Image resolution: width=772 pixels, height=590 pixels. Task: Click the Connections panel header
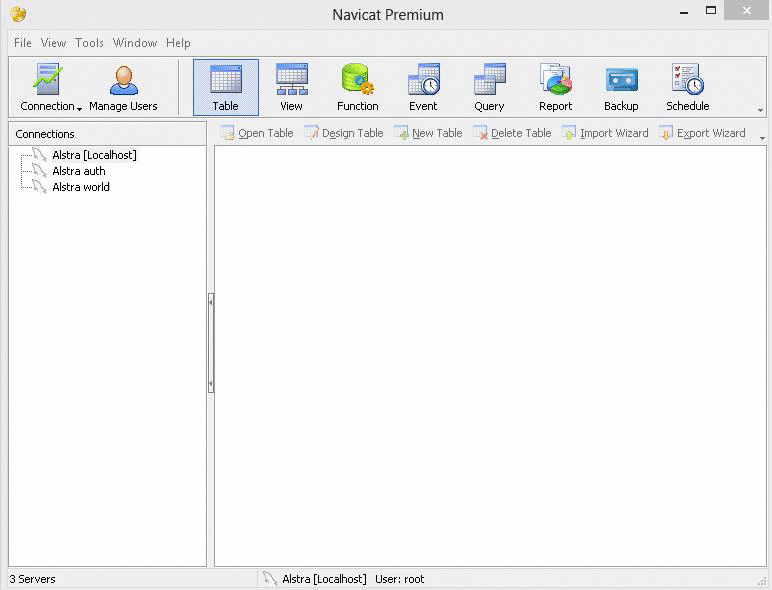pos(107,133)
